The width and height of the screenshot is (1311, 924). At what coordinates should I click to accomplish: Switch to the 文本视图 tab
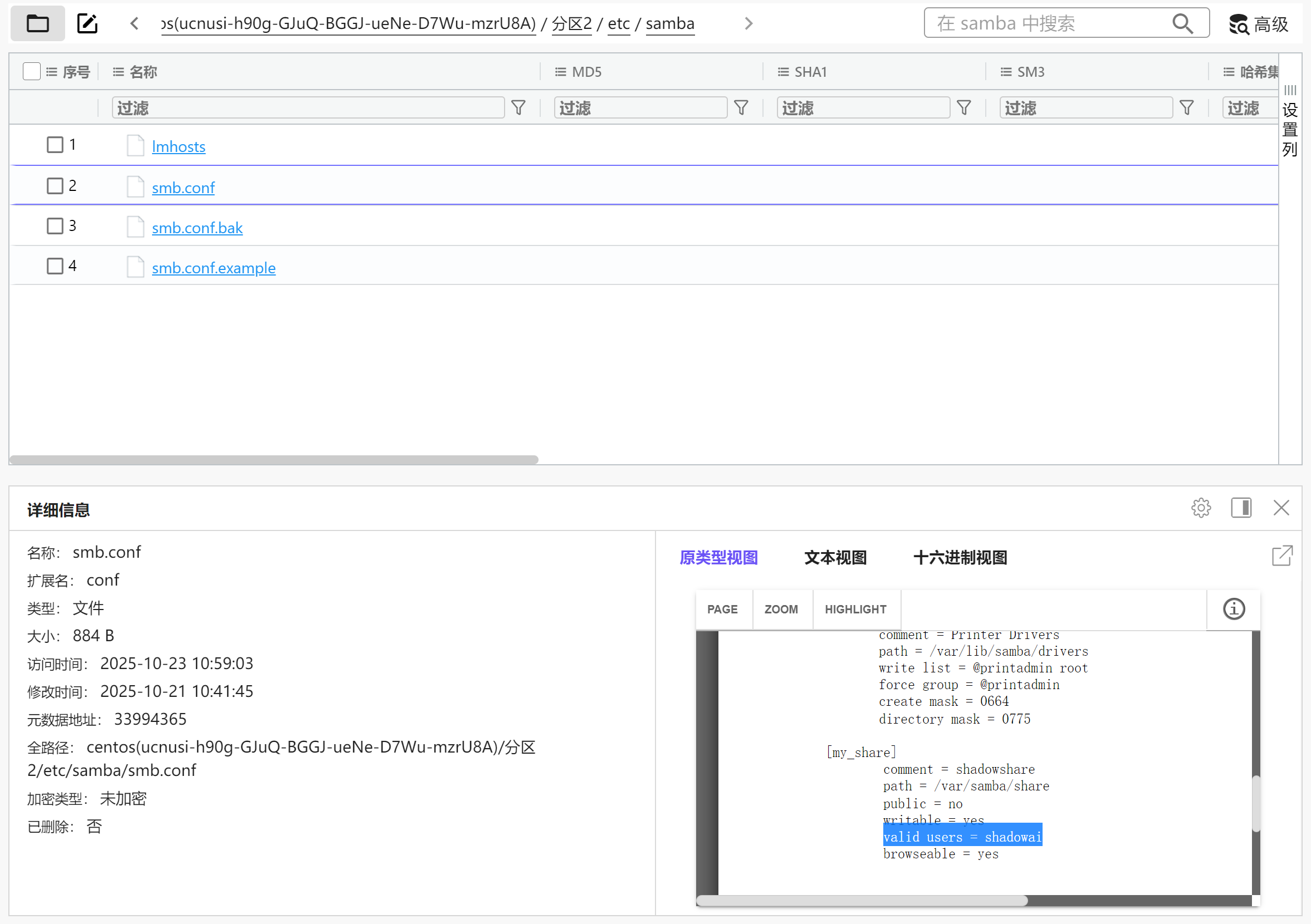click(835, 558)
